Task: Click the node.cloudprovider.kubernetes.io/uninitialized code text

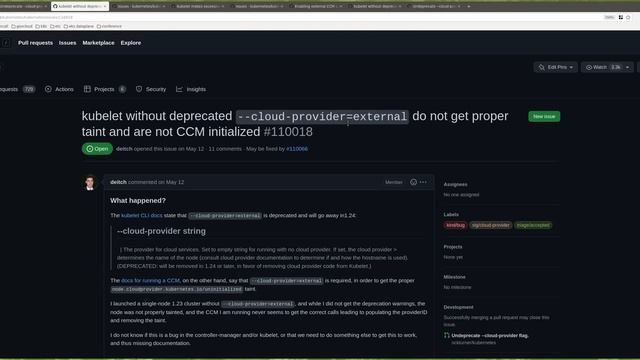Action: tap(177, 289)
